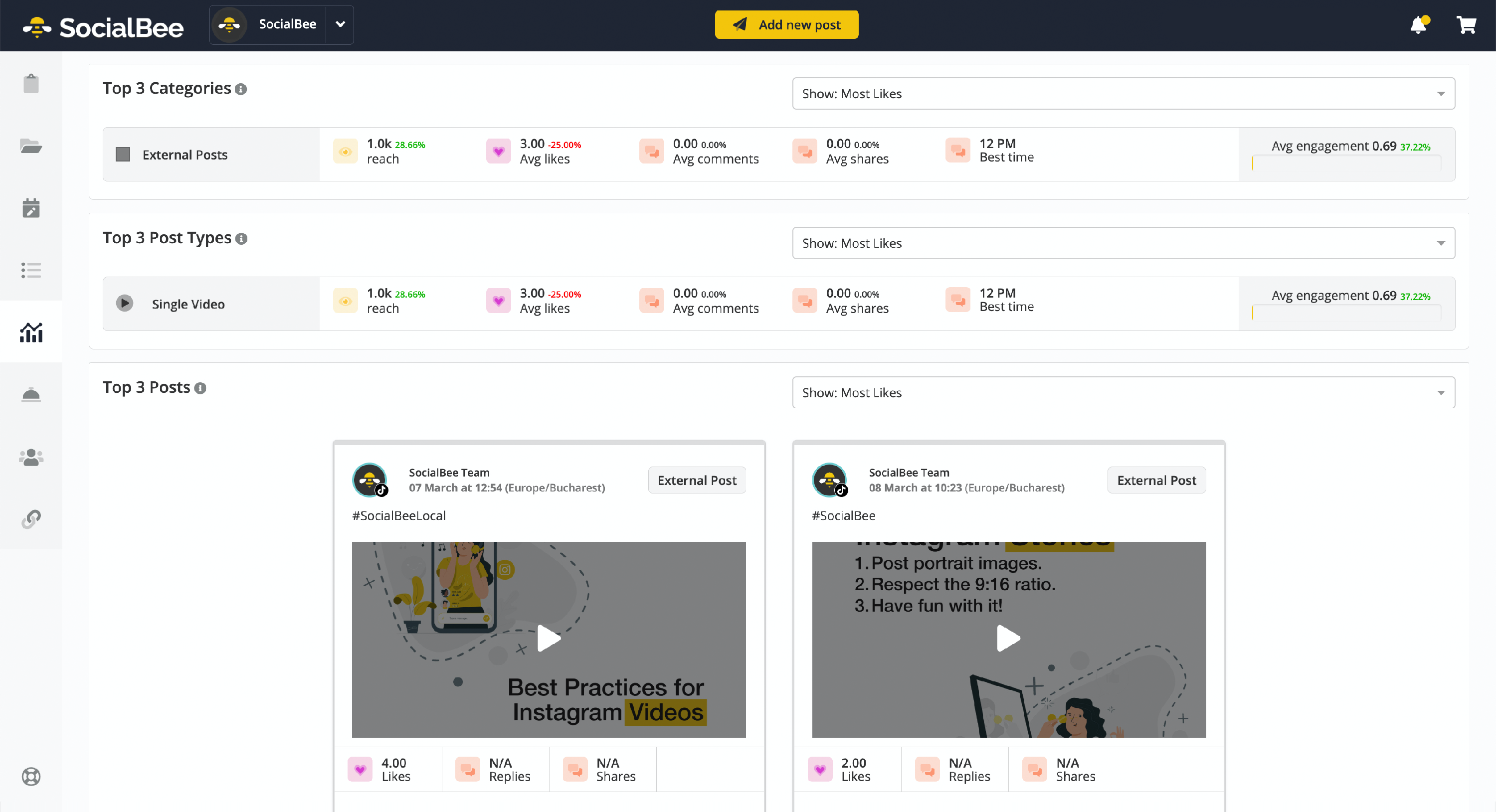Click External Posts category color square
1496x812 pixels.
(123, 155)
